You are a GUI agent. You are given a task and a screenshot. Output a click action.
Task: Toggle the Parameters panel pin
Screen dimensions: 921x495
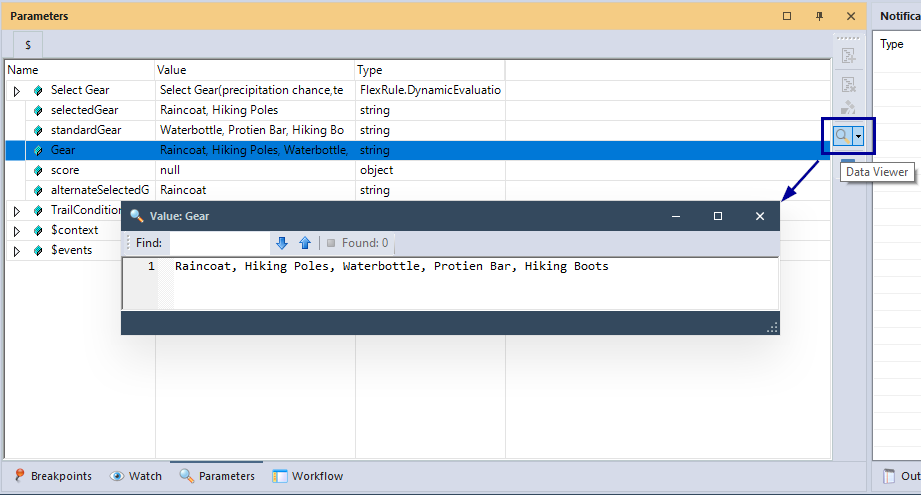point(819,16)
